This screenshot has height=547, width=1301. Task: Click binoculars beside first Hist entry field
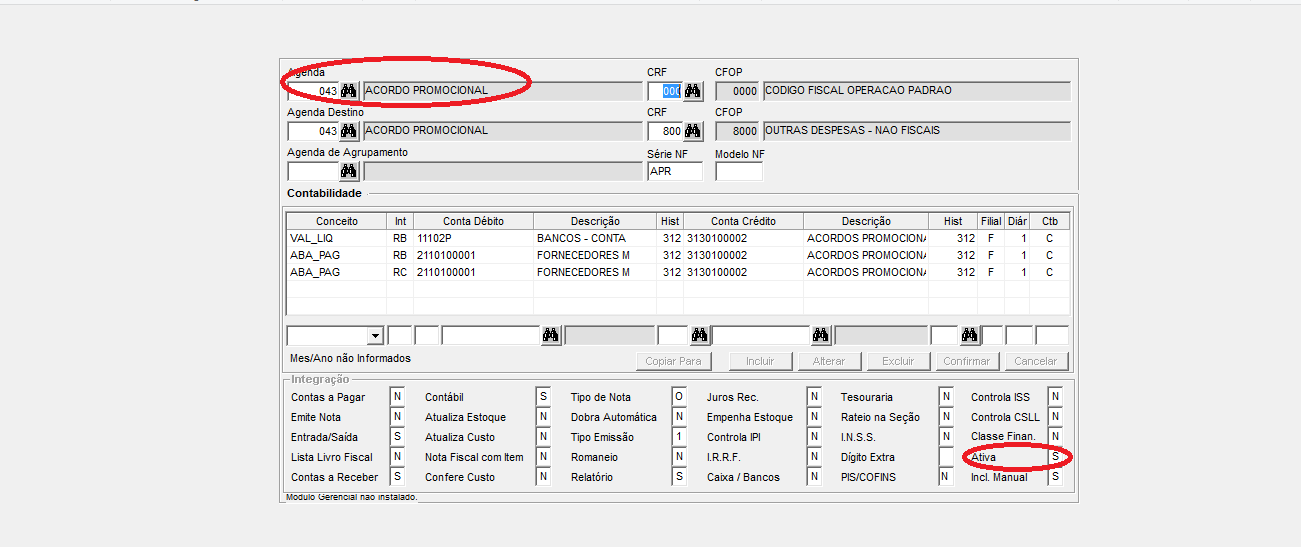[x=700, y=335]
